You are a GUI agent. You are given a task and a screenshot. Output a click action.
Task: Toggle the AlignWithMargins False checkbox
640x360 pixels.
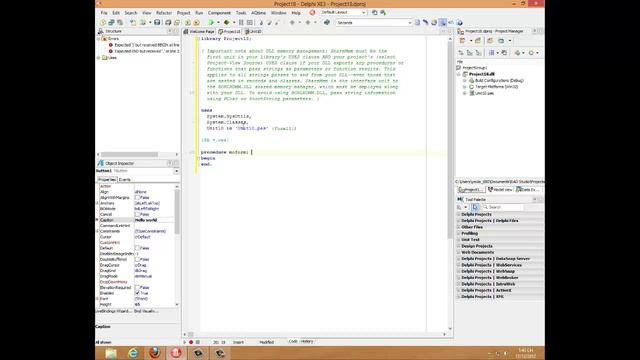click(x=138, y=198)
